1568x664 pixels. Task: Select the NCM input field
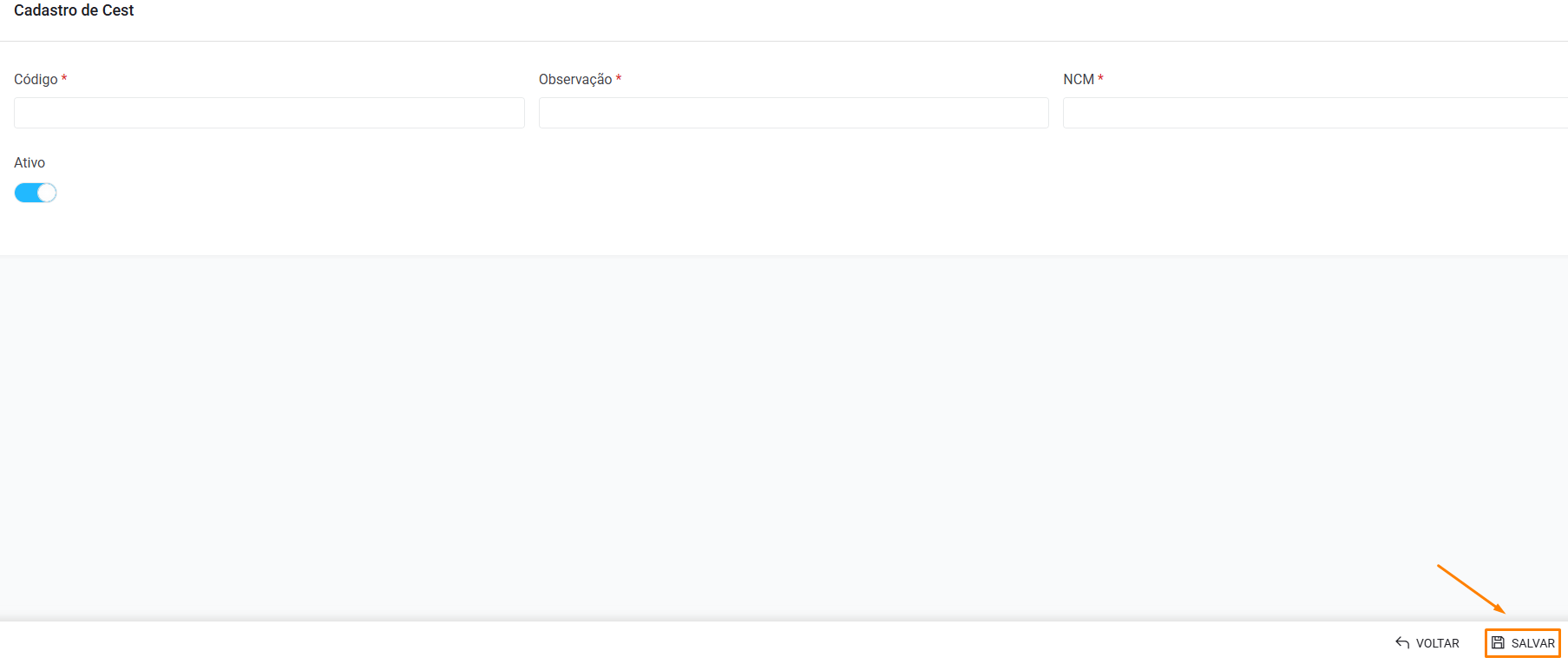click(x=1314, y=113)
